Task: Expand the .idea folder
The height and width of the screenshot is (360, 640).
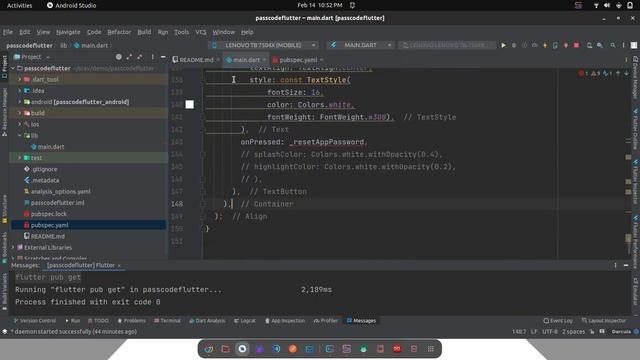Action: [20, 91]
